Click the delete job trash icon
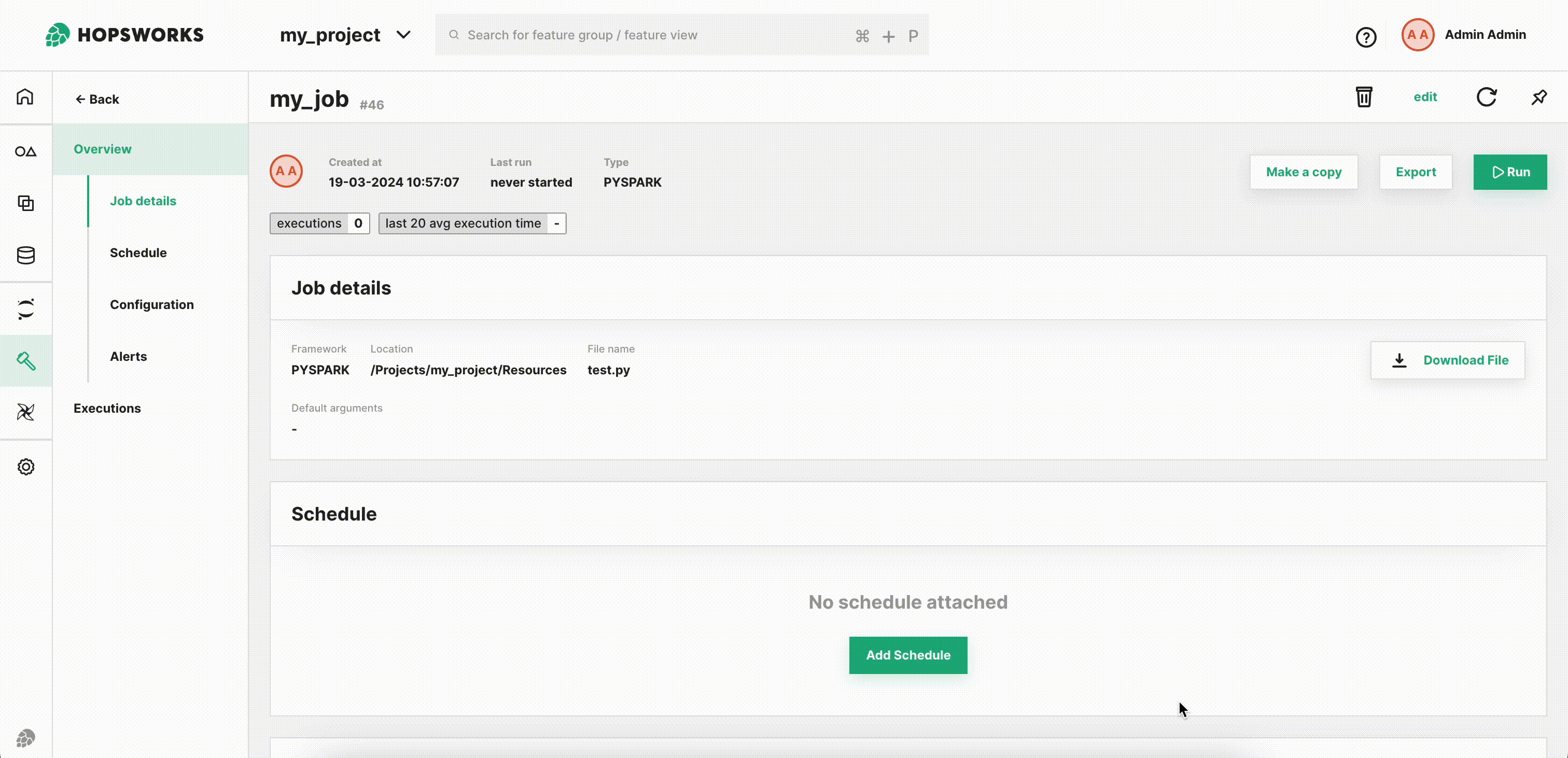 tap(1364, 97)
